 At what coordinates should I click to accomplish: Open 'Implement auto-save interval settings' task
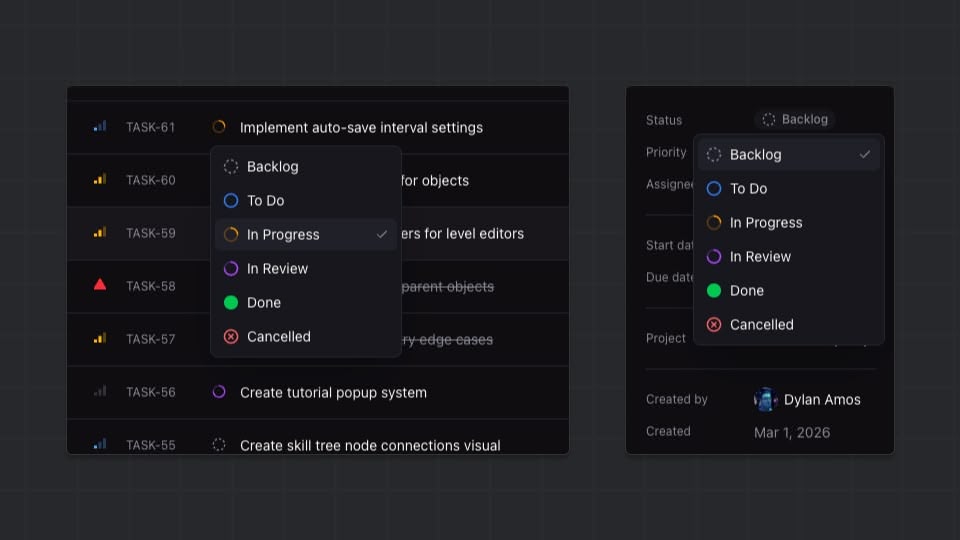click(361, 127)
